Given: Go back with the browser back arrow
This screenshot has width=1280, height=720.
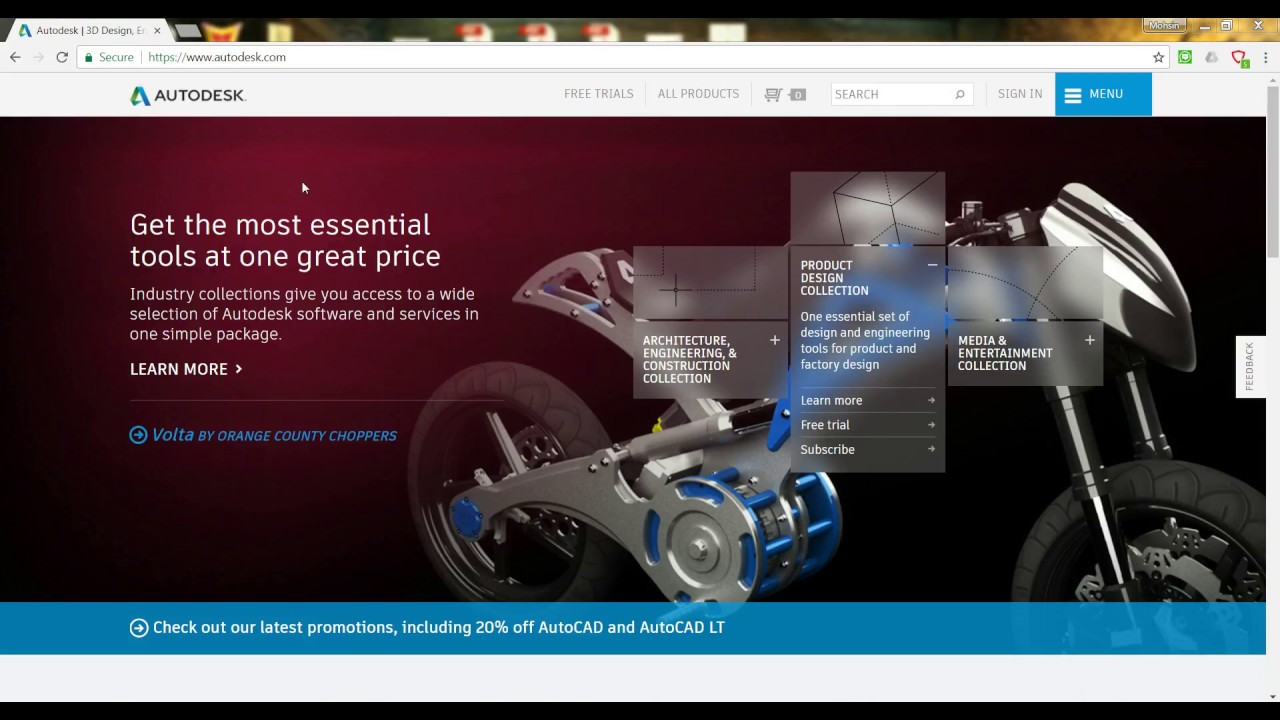Looking at the screenshot, I should pyautogui.click(x=15, y=57).
